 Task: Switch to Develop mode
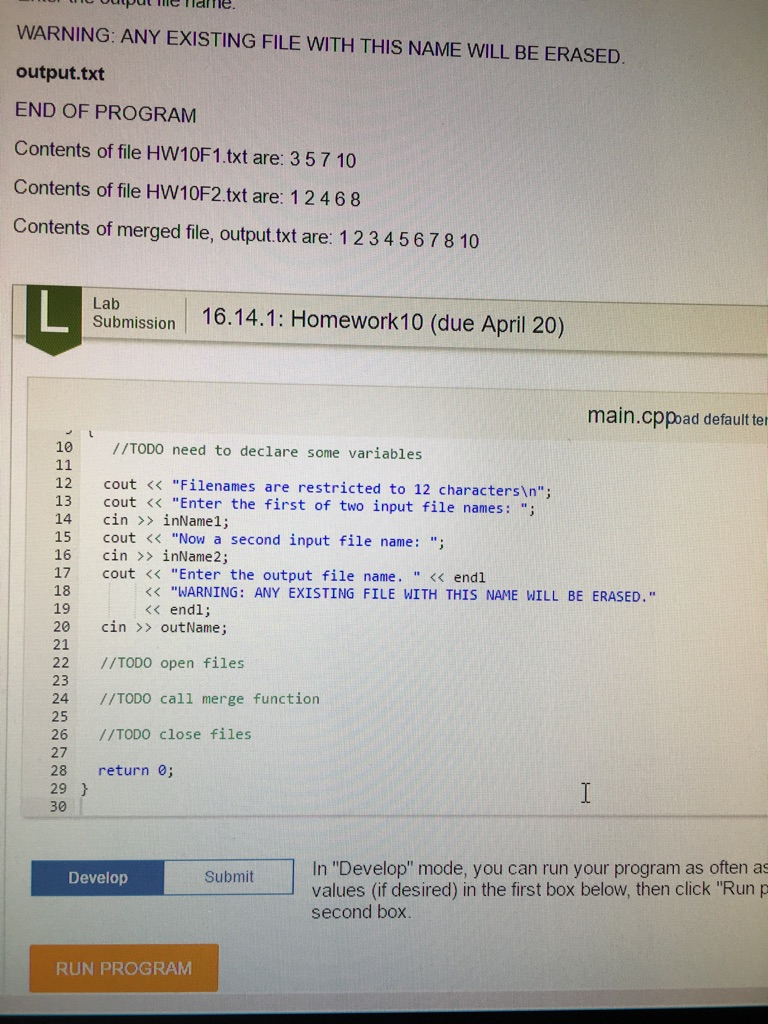tap(98, 877)
